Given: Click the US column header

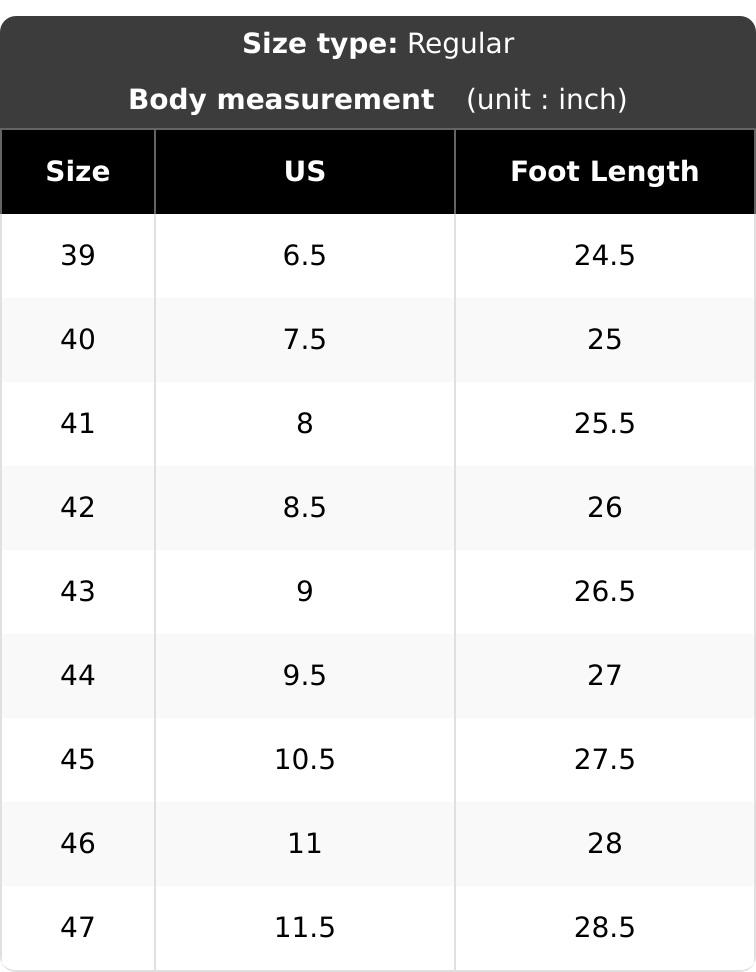Looking at the screenshot, I should point(305,172).
